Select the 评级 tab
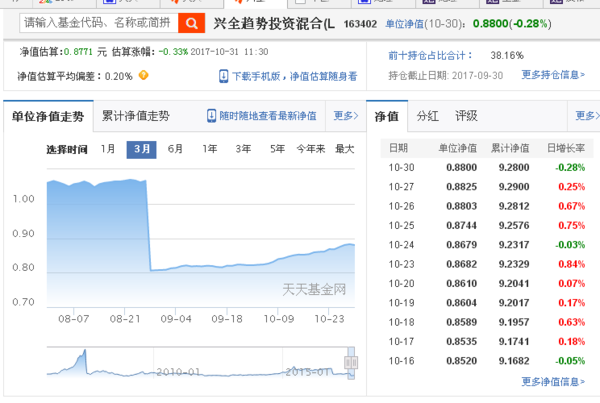 [466, 116]
